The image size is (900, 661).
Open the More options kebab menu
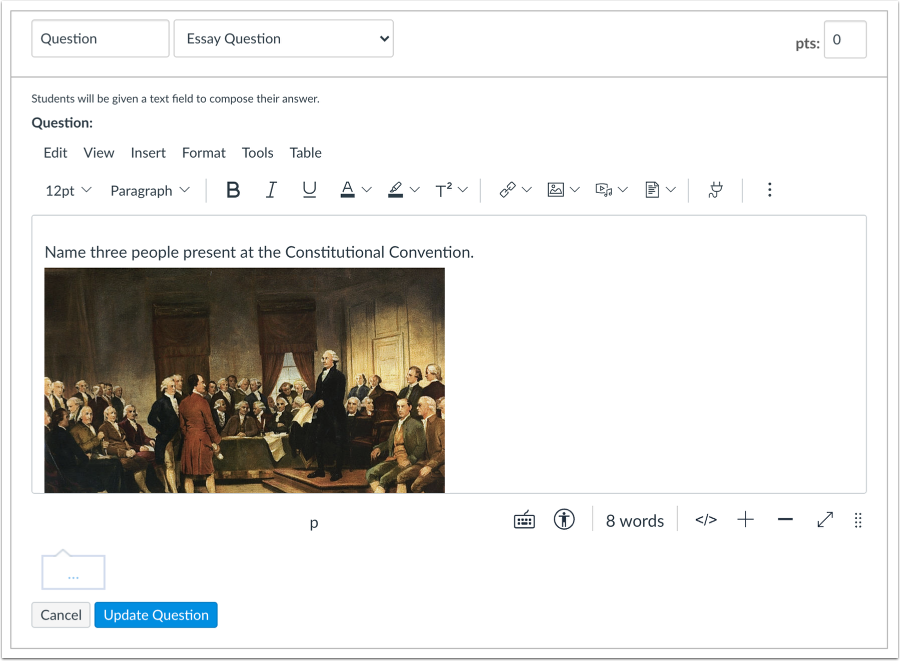(769, 189)
